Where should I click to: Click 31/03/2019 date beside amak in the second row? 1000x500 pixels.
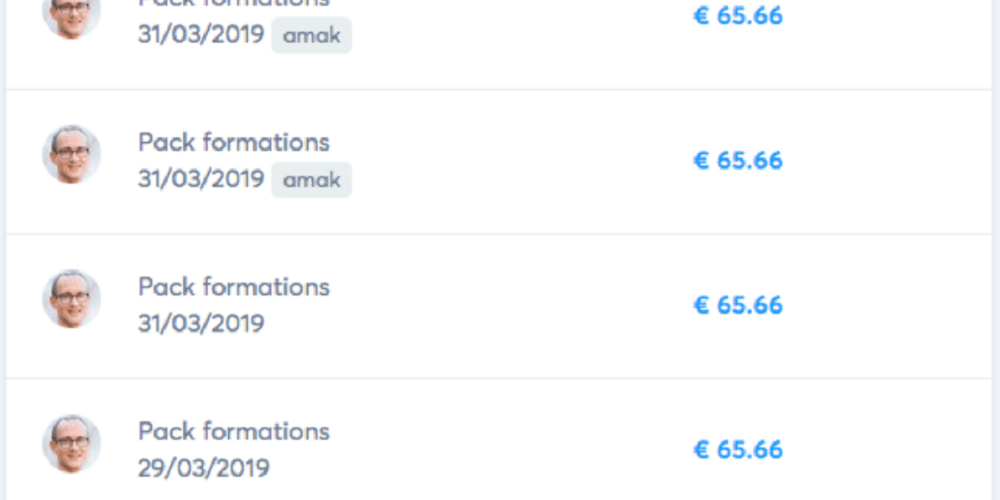tap(201, 179)
